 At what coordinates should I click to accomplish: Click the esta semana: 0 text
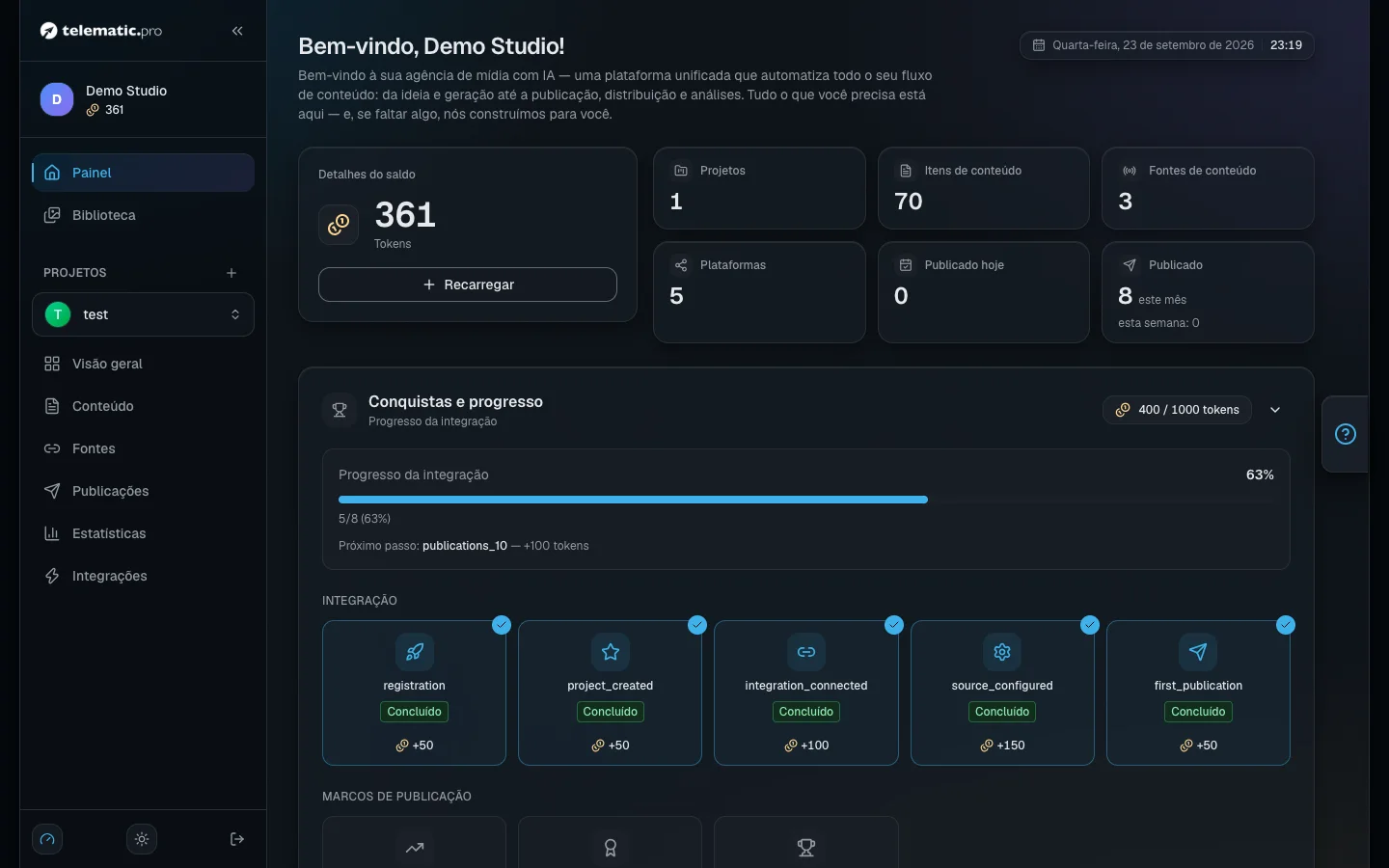[1158, 323]
